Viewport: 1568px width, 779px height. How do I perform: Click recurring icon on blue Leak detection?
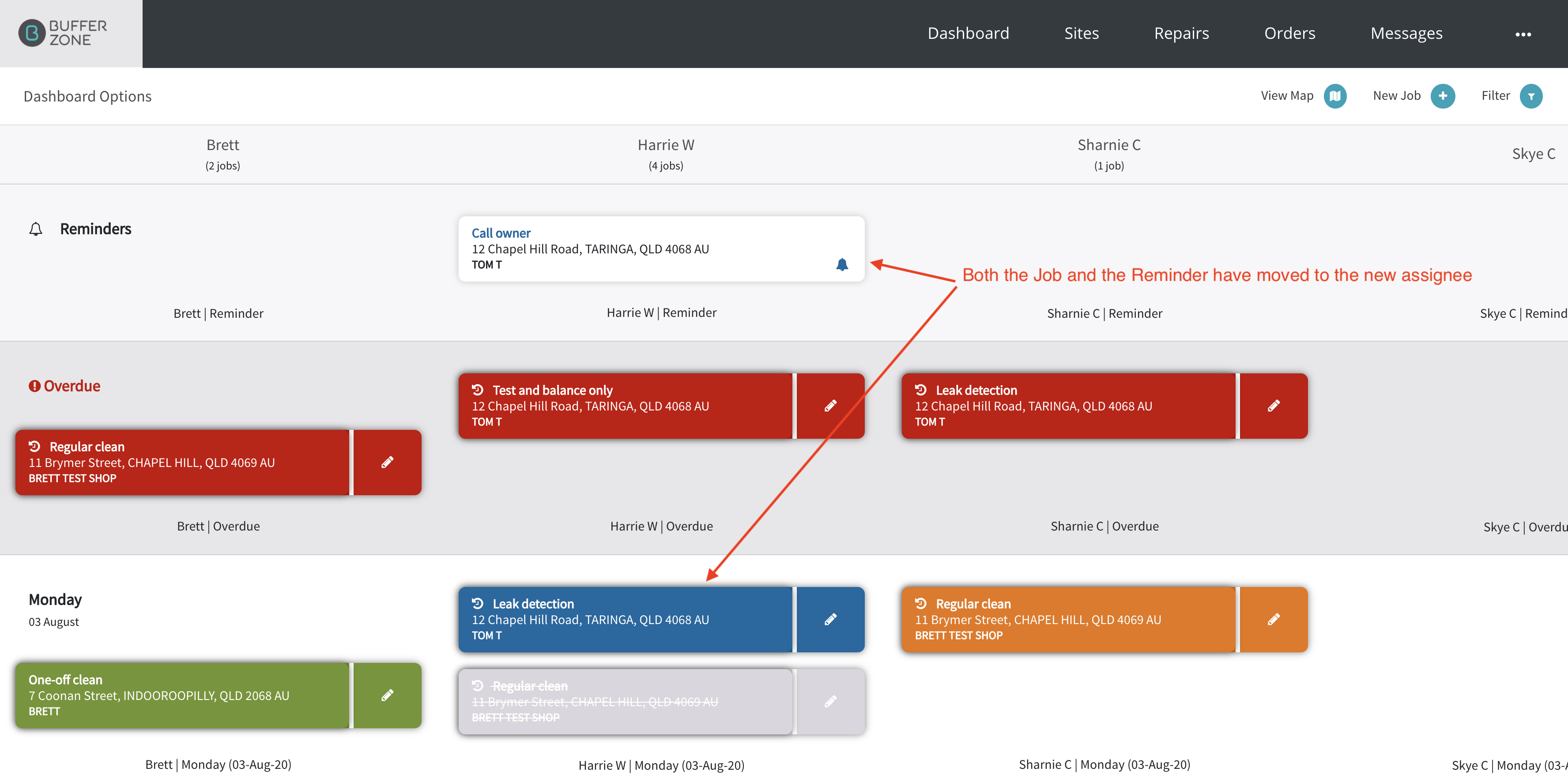[x=478, y=603]
